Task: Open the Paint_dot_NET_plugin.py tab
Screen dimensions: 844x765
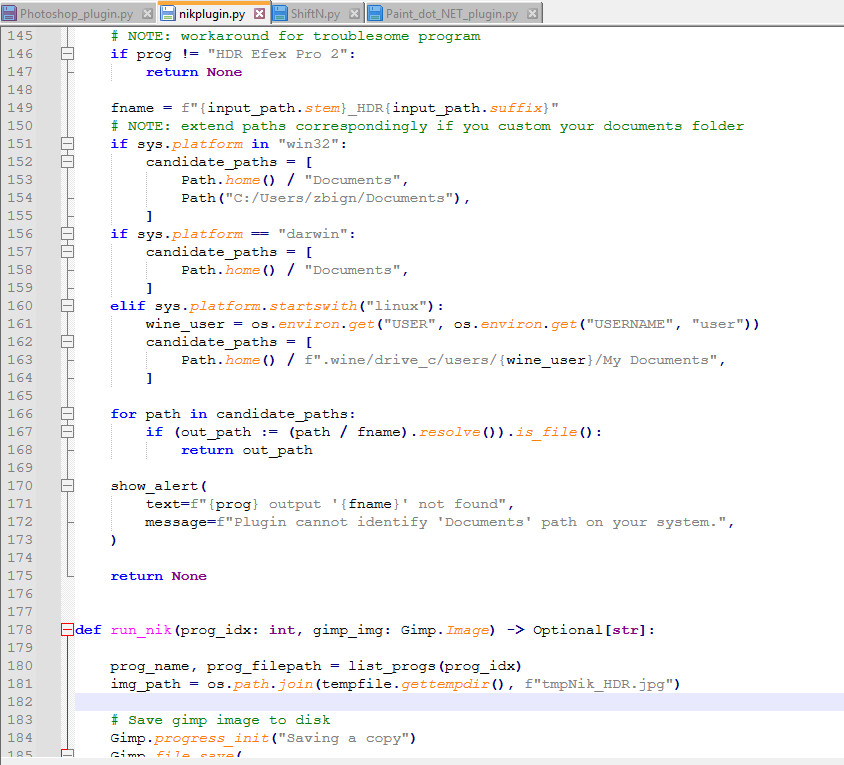Action: 451,14
